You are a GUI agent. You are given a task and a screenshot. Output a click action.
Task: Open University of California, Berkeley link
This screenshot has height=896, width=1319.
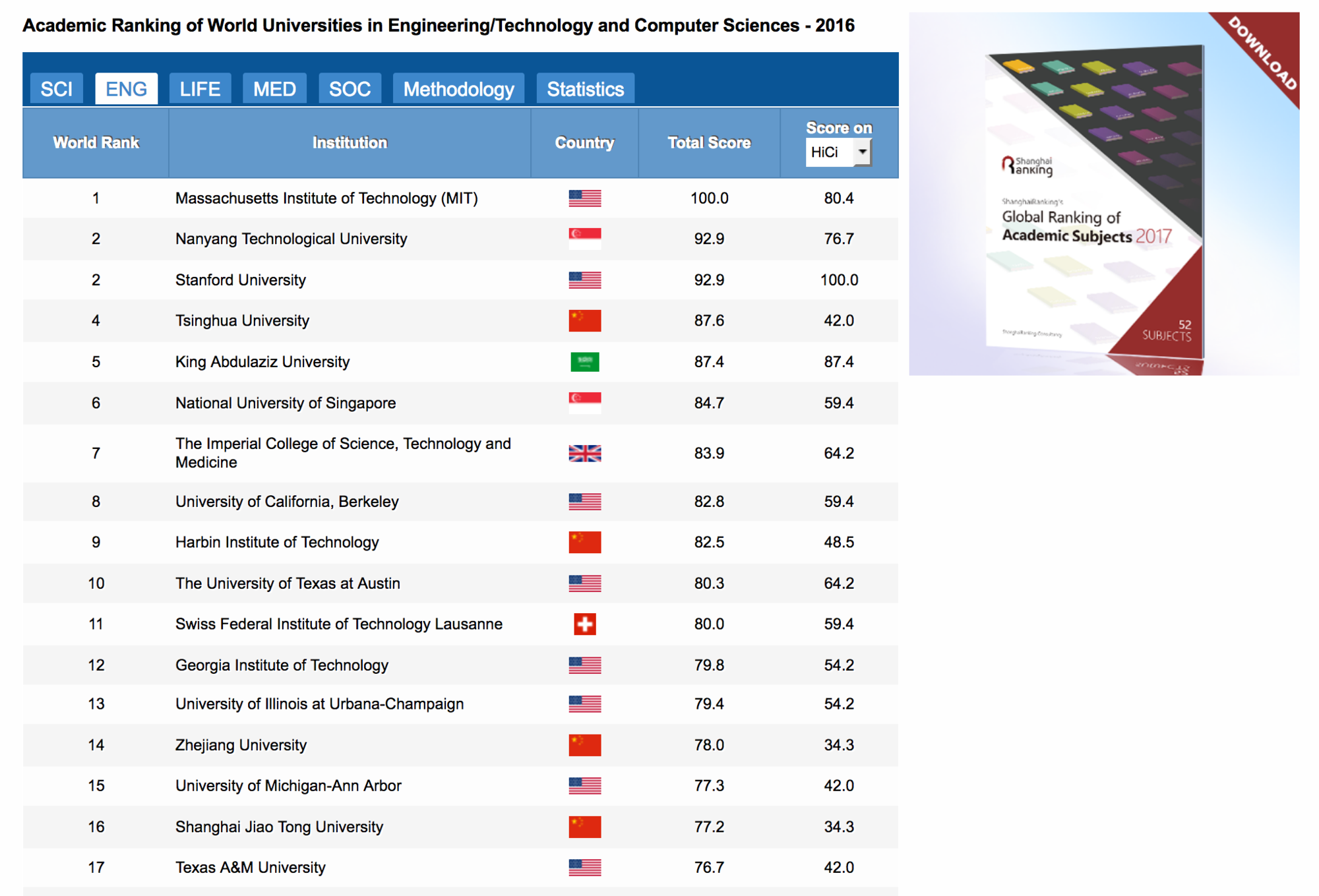pyautogui.click(x=287, y=502)
